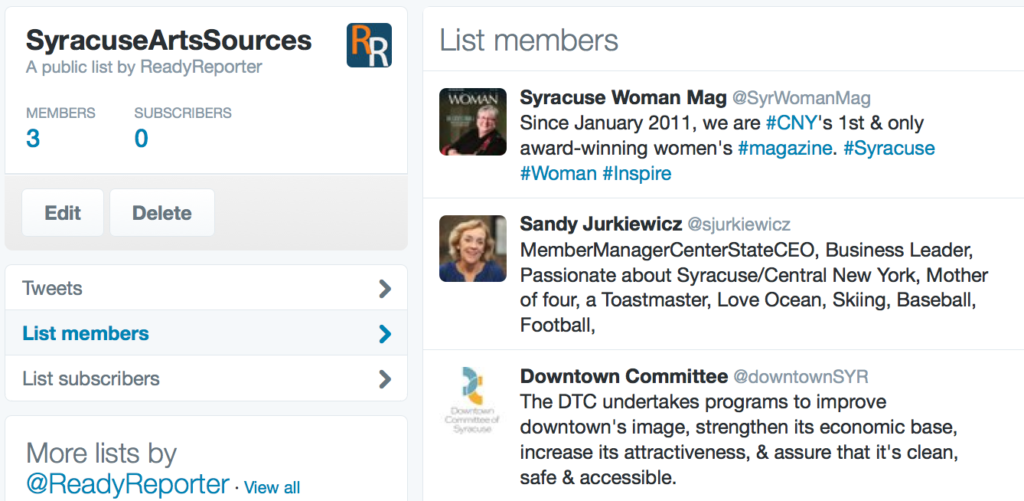Open the Downtown Committee logo avatar
Viewport: 1024px width, 501px height.
[473, 400]
